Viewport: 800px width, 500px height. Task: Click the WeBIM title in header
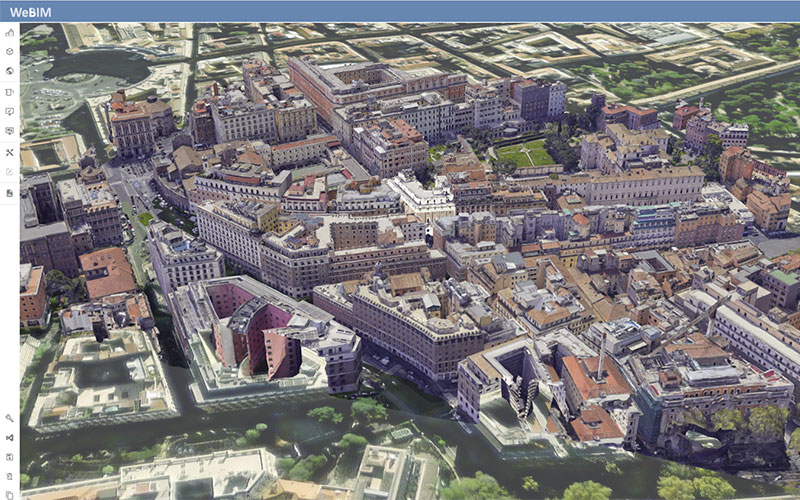[x=31, y=13]
